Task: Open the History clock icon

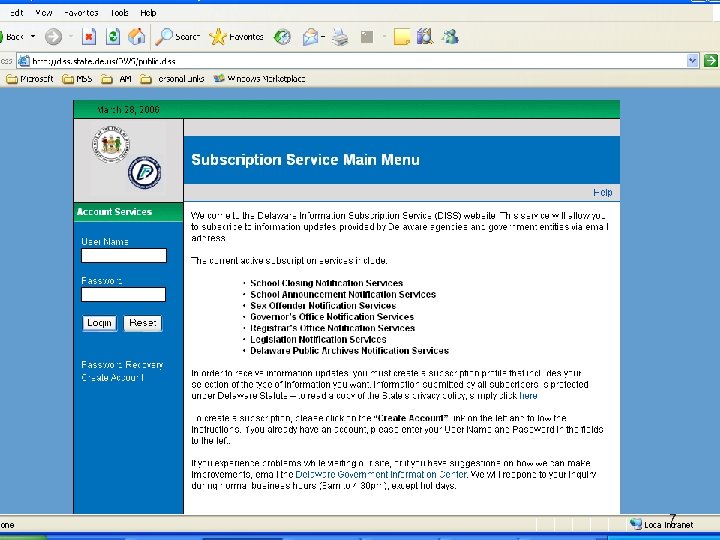Action: (x=282, y=37)
